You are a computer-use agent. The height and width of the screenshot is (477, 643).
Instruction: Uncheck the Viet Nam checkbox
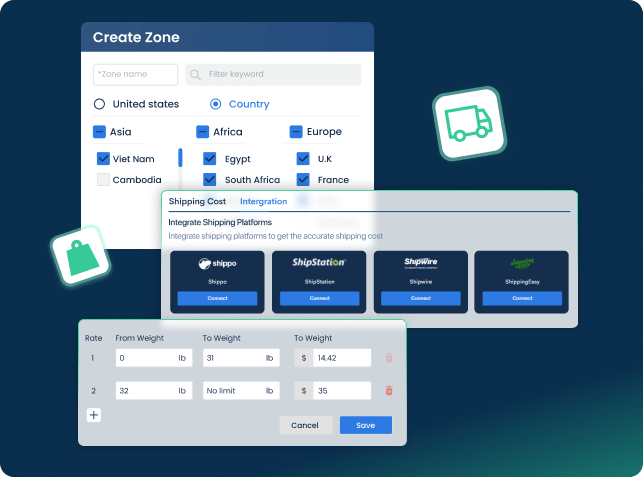point(103,159)
